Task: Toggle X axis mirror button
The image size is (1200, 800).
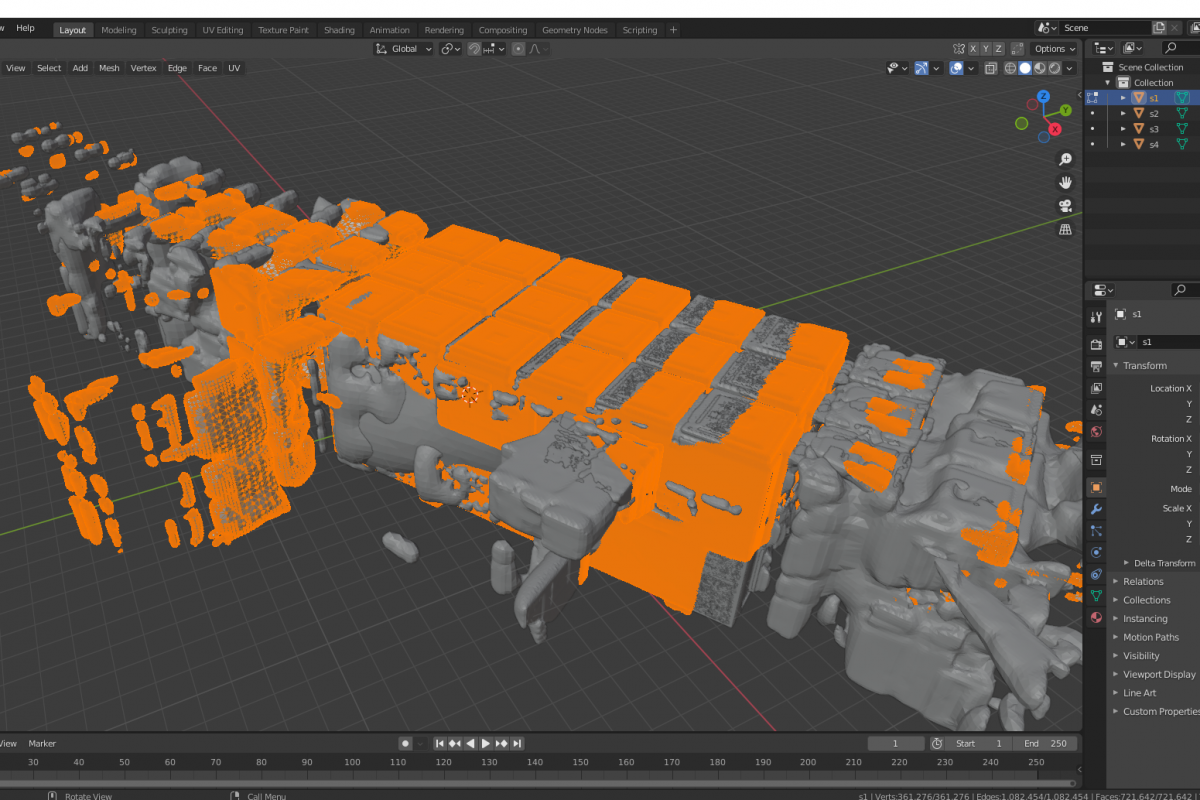Action: 972,48
